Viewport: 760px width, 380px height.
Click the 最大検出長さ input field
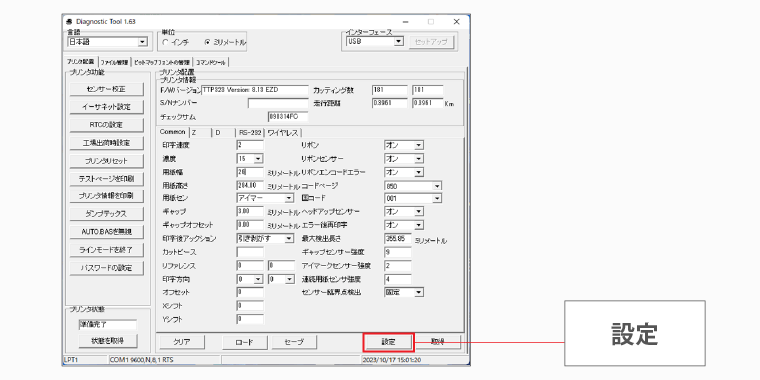397,238
